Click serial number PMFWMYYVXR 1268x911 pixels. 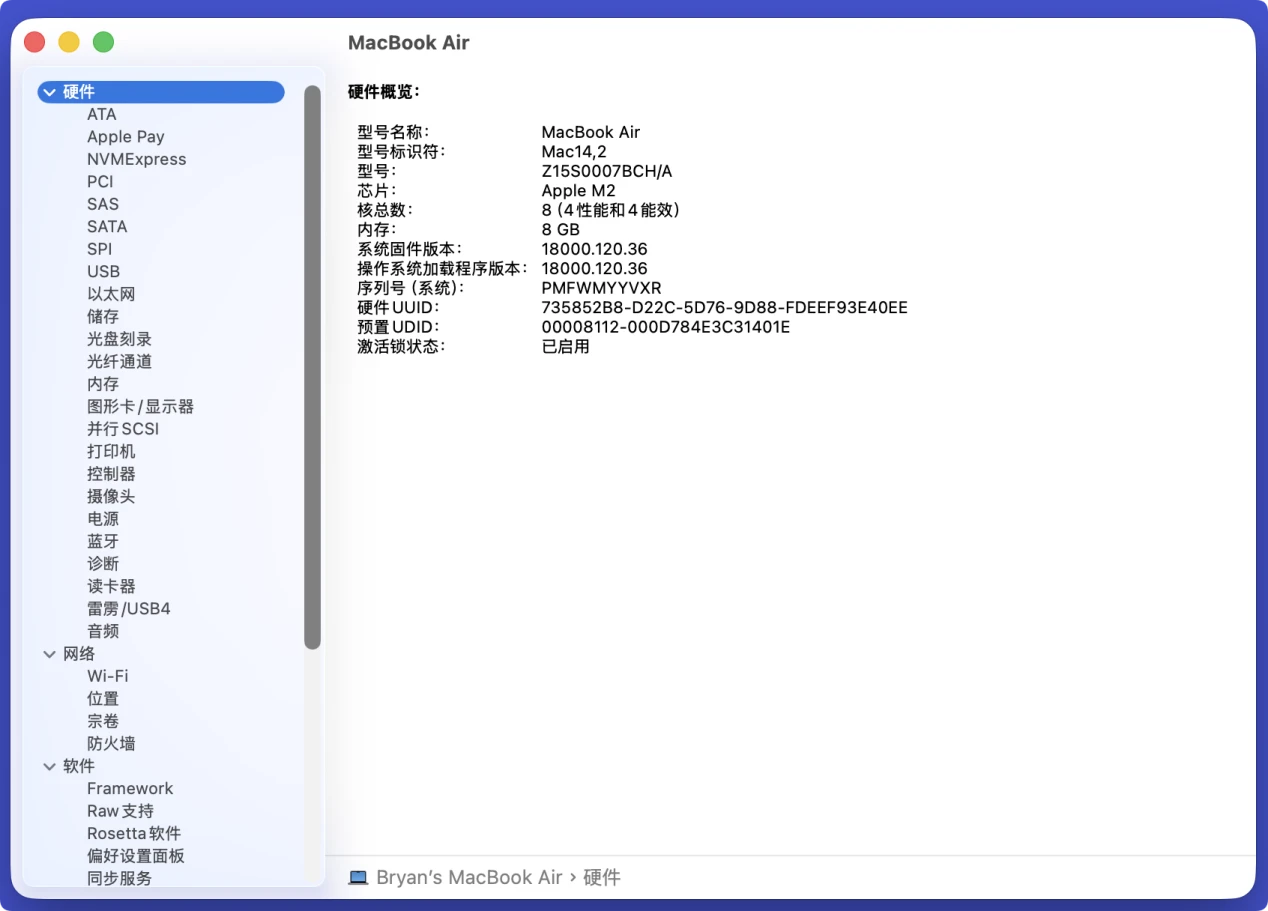coord(601,288)
